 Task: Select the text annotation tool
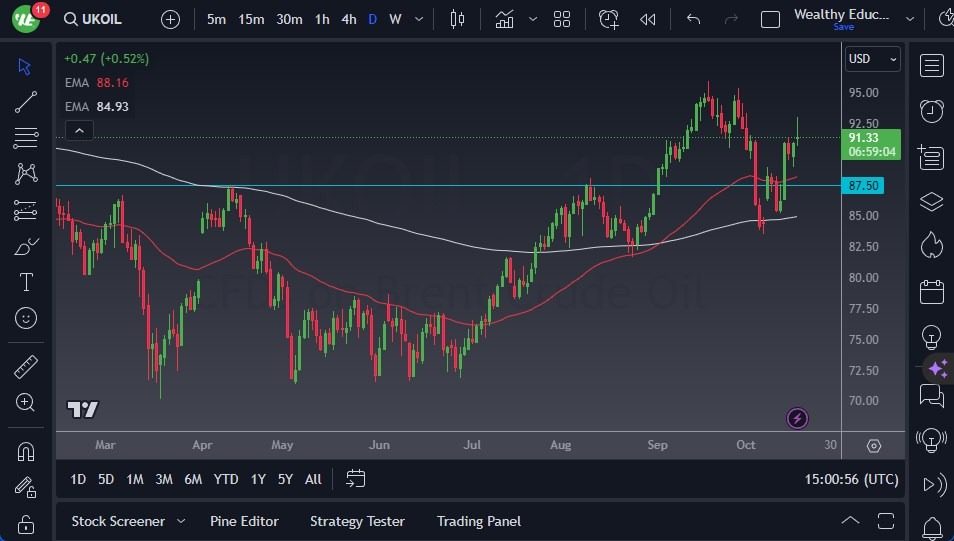[x=26, y=282]
